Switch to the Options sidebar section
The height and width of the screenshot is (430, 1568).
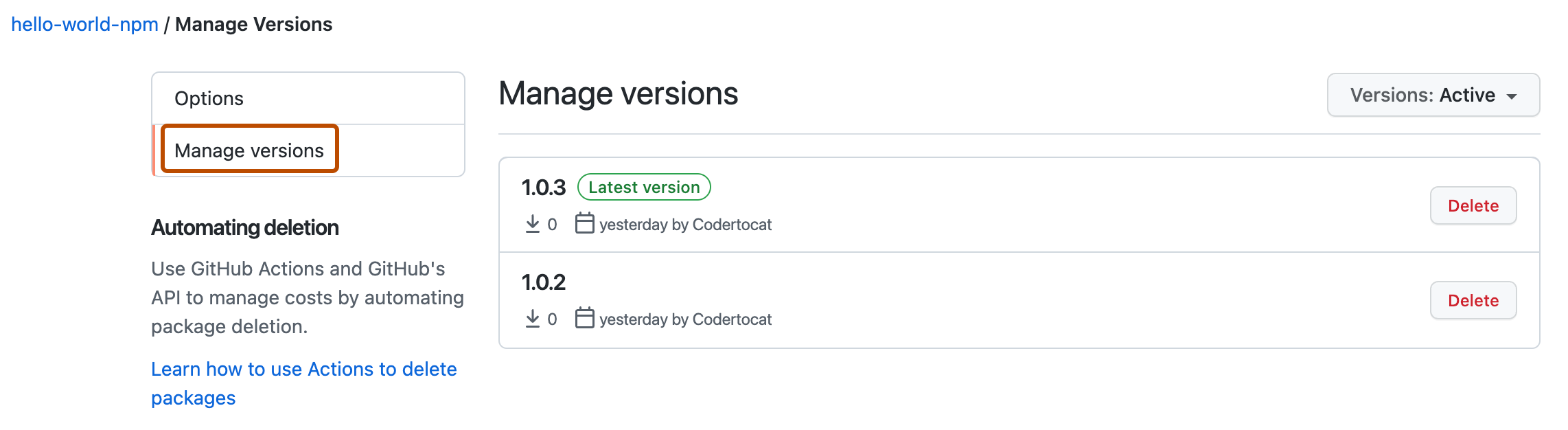coord(209,98)
